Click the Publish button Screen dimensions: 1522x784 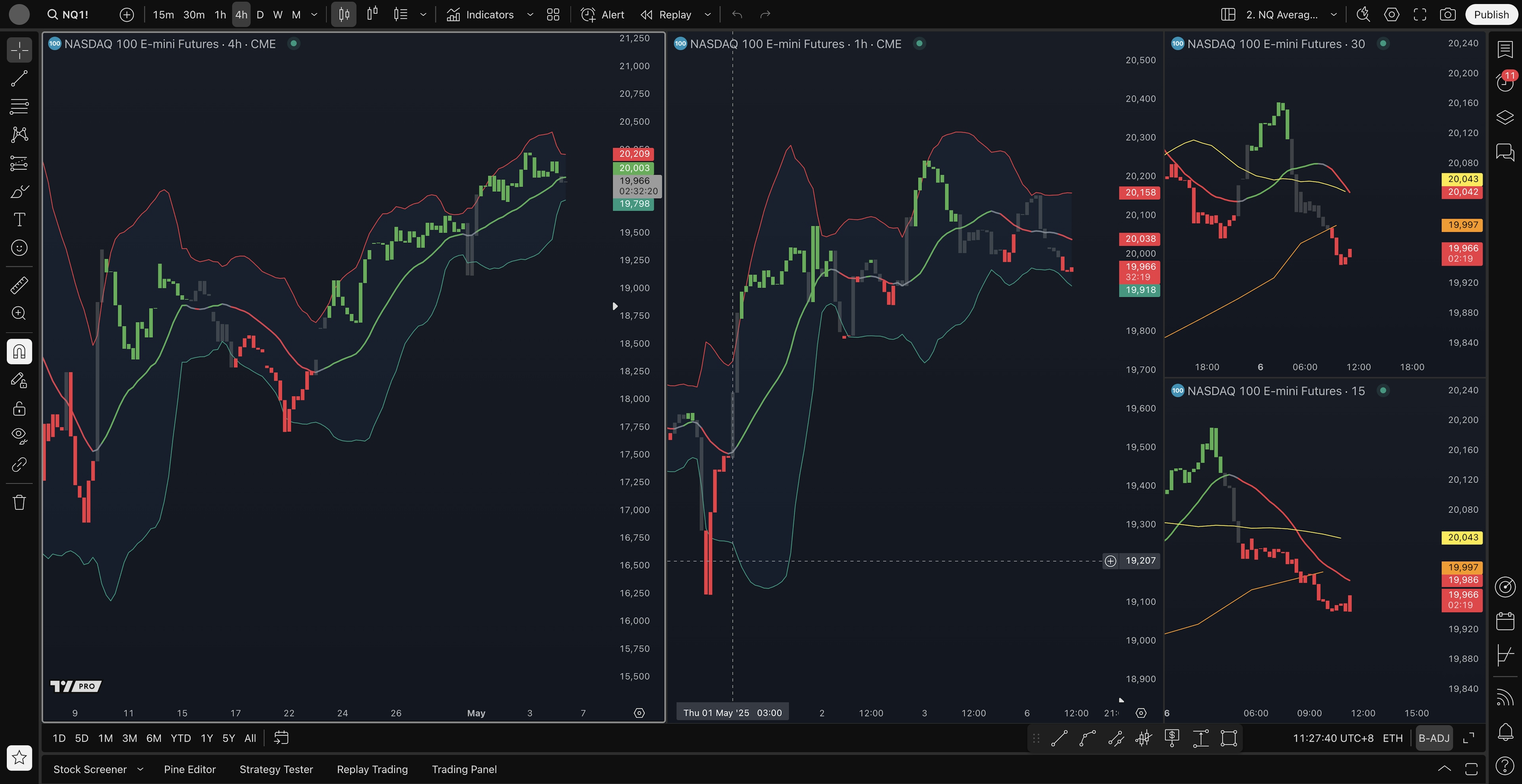pos(1491,15)
